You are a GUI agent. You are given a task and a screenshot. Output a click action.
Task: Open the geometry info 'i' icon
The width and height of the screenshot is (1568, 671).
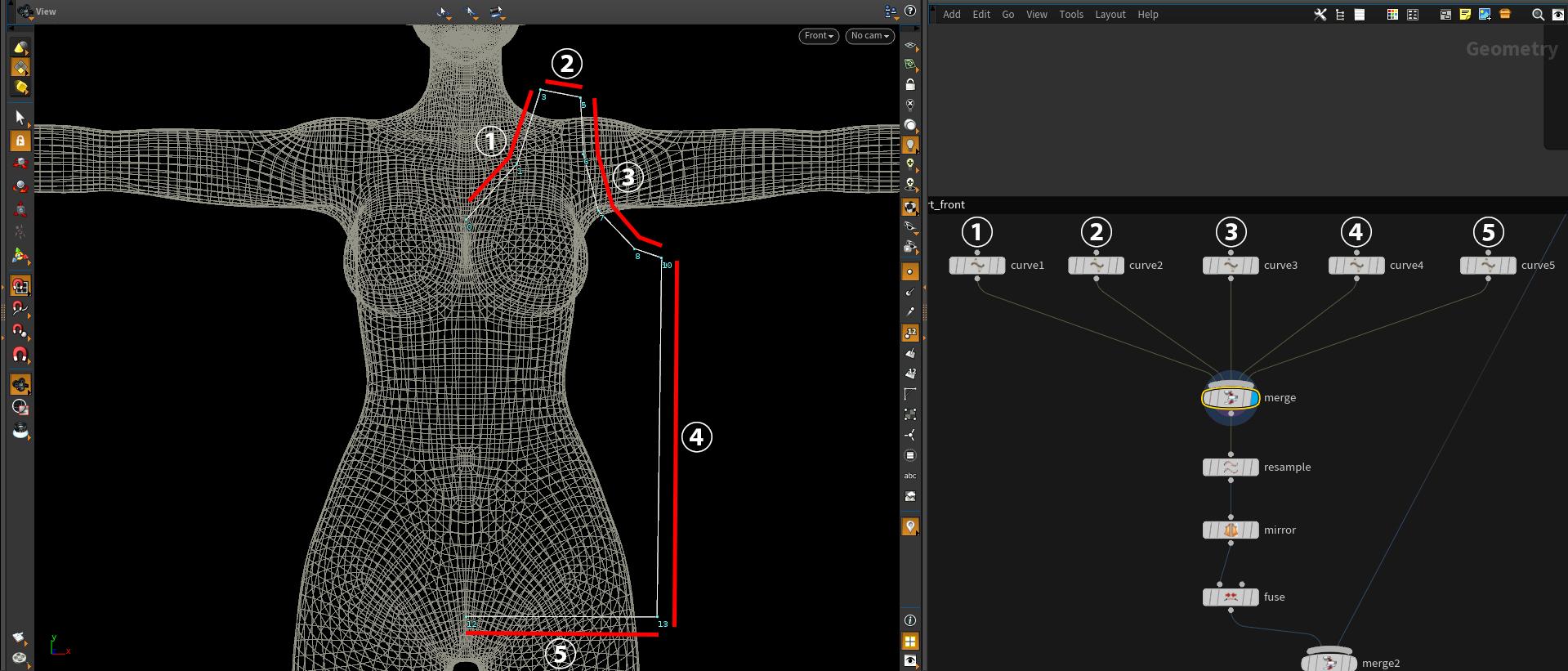click(x=910, y=620)
